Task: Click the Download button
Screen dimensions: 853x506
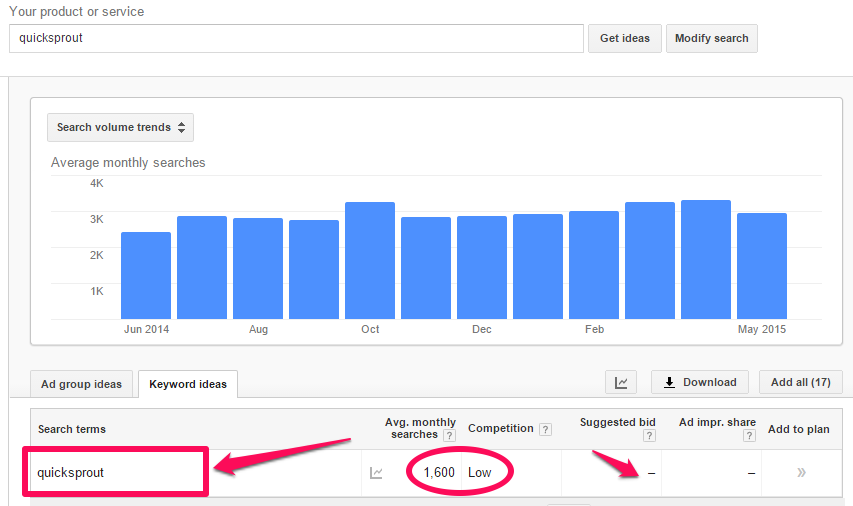Action: point(700,382)
